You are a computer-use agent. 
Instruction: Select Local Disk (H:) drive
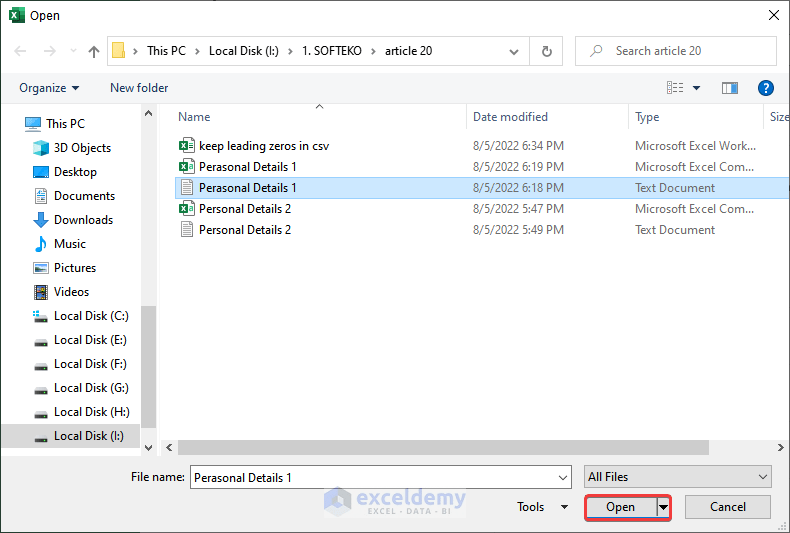click(x=81, y=412)
